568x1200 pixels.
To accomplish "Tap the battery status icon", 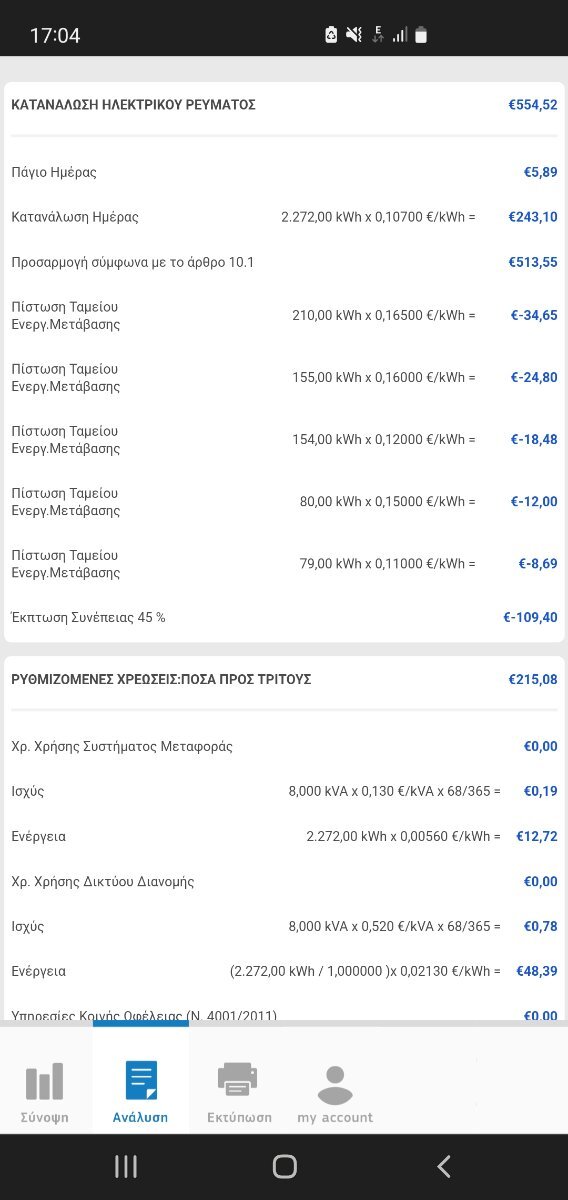I will coord(421,35).
